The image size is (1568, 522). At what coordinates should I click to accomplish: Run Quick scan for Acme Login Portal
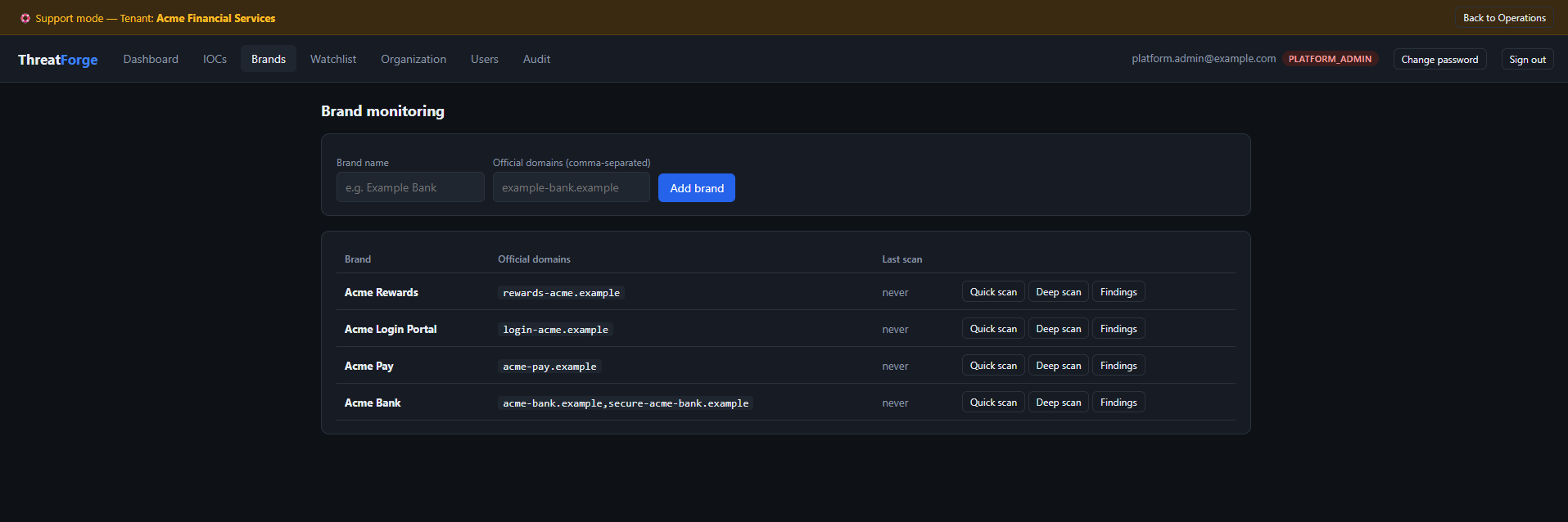click(993, 329)
